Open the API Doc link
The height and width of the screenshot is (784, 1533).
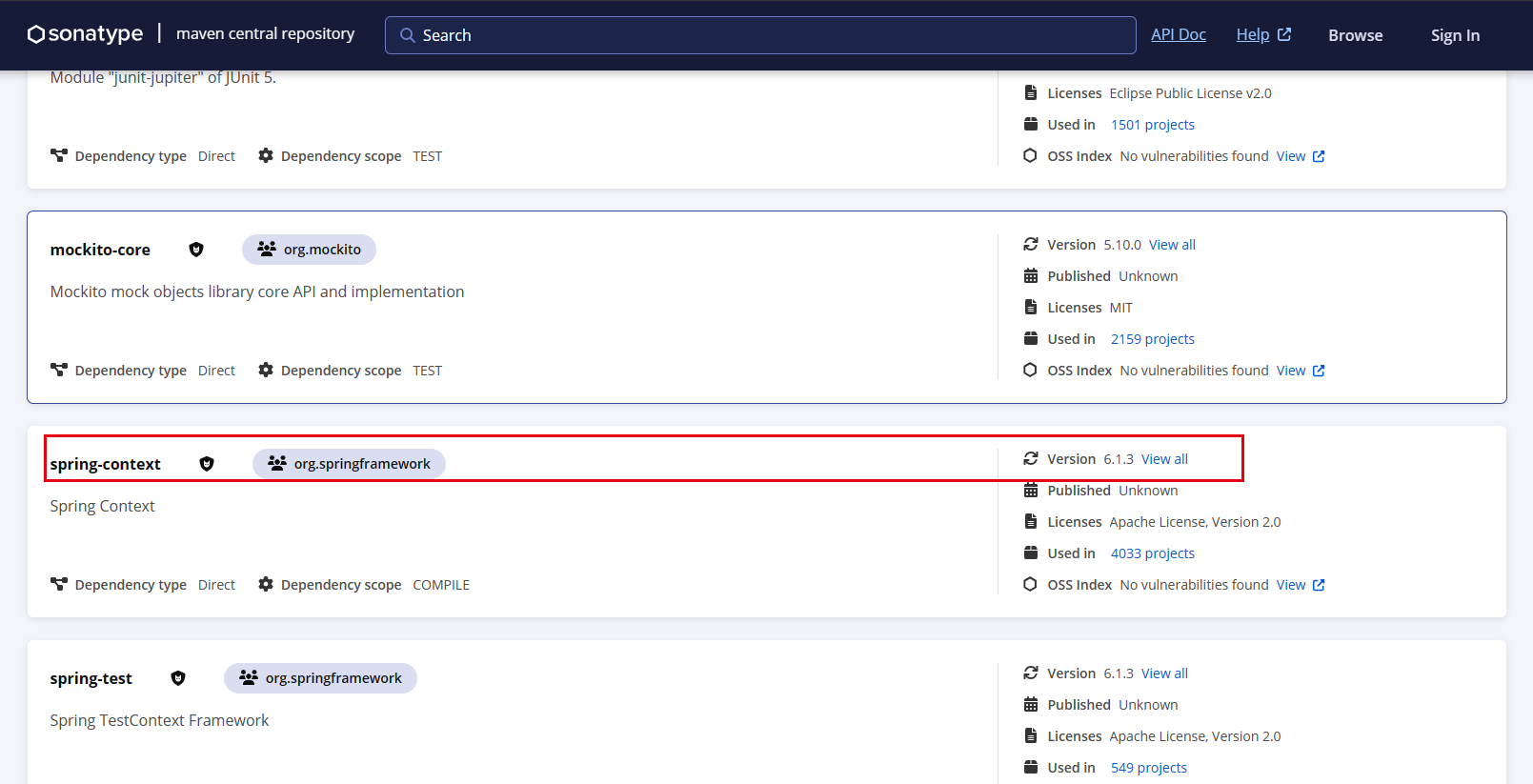[x=1178, y=34]
